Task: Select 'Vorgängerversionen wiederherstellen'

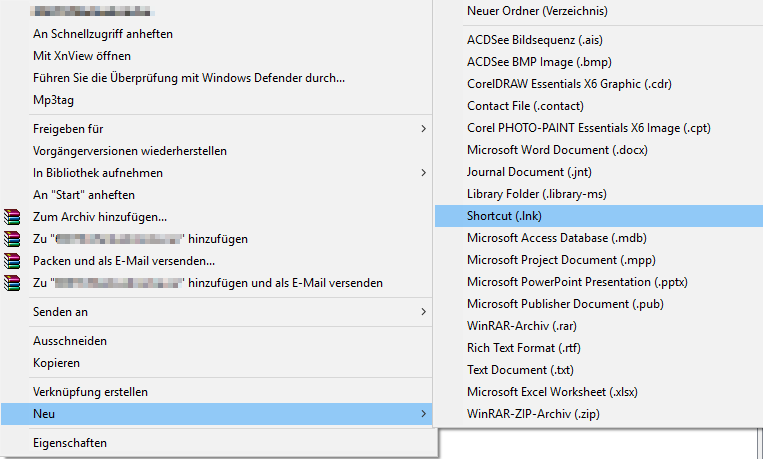Action: click(130, 151)
